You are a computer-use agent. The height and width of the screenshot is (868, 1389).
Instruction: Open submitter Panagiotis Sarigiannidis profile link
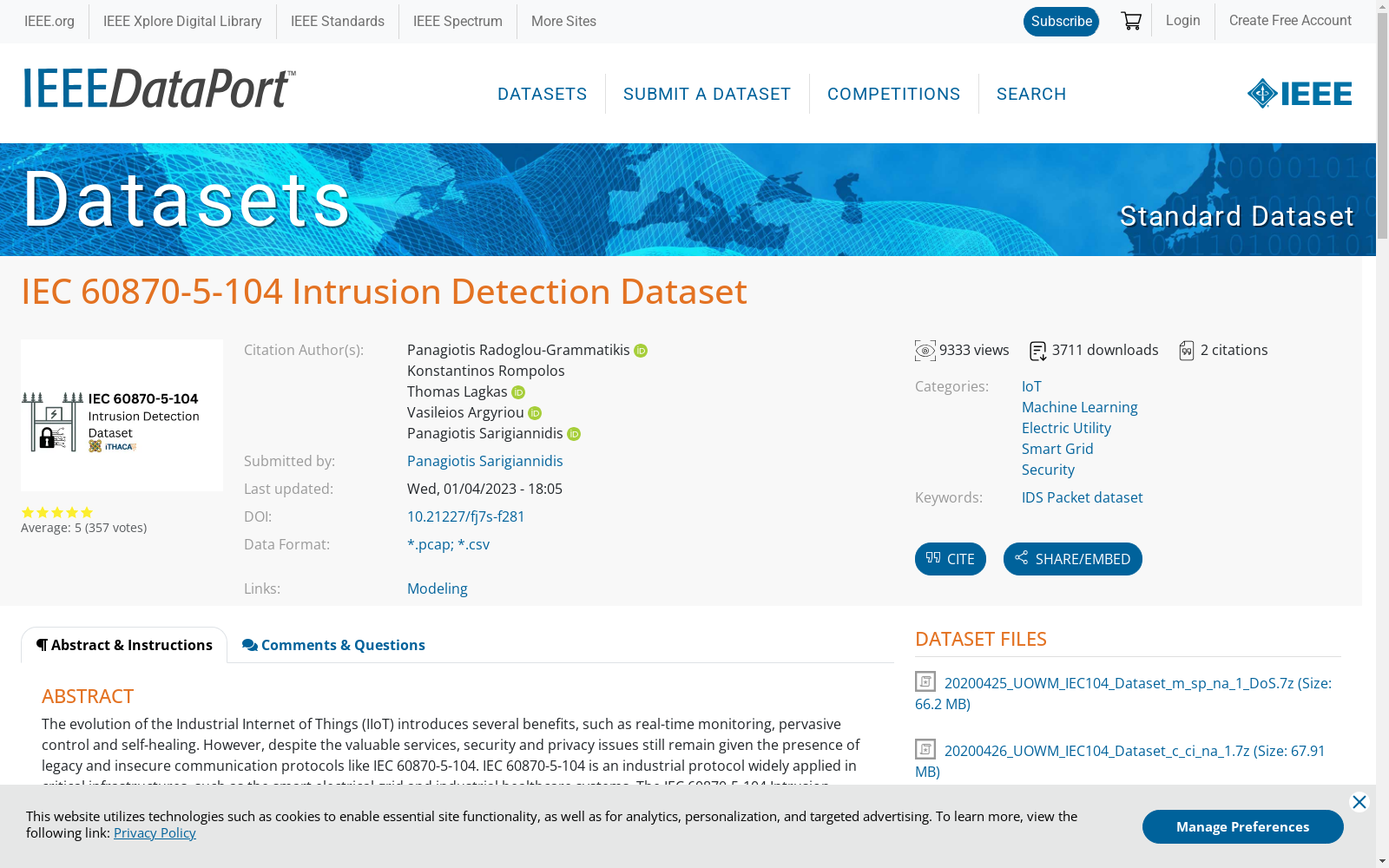[485, 461]
